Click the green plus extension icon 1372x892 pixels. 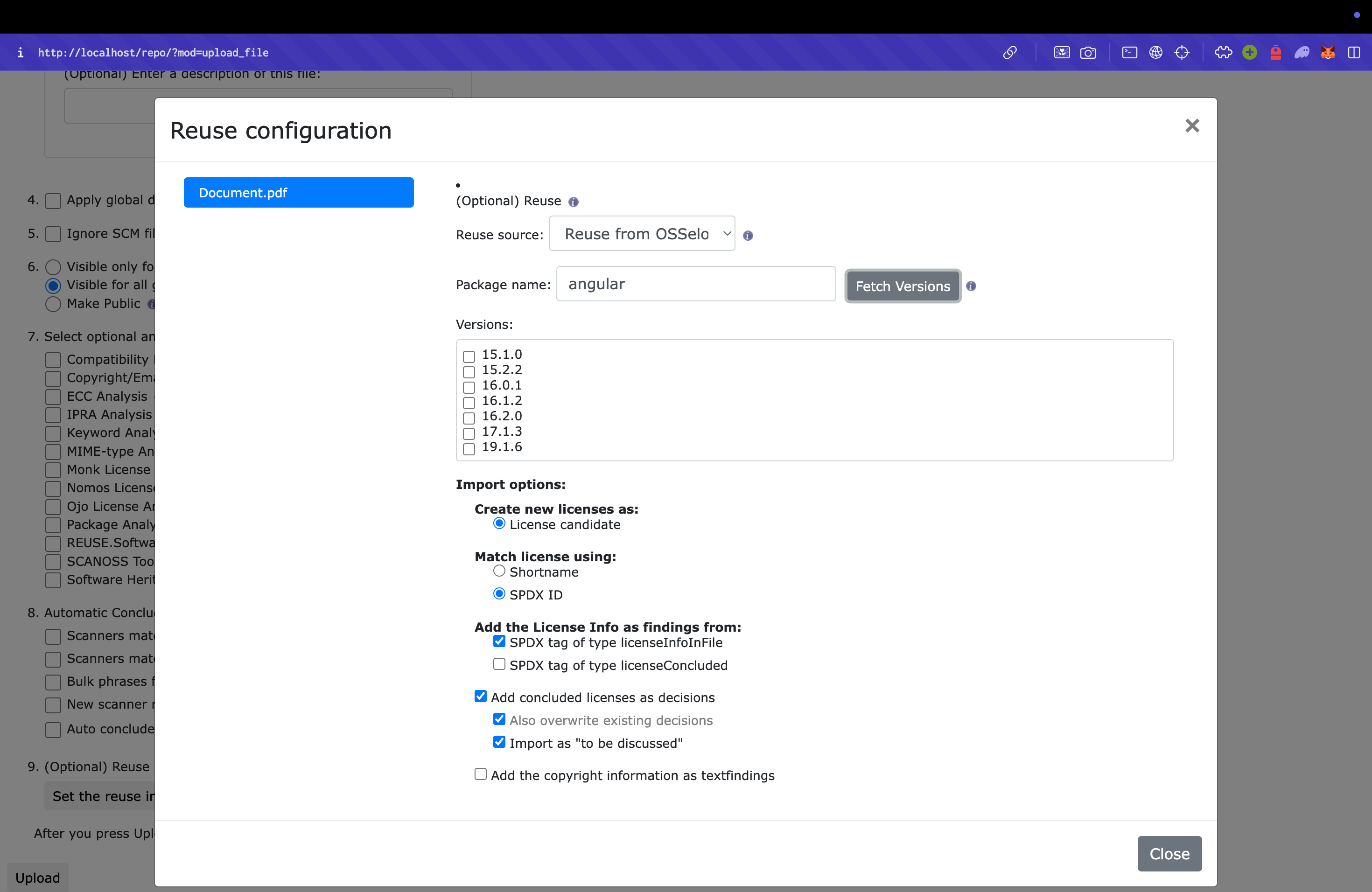click(1249, 52)
